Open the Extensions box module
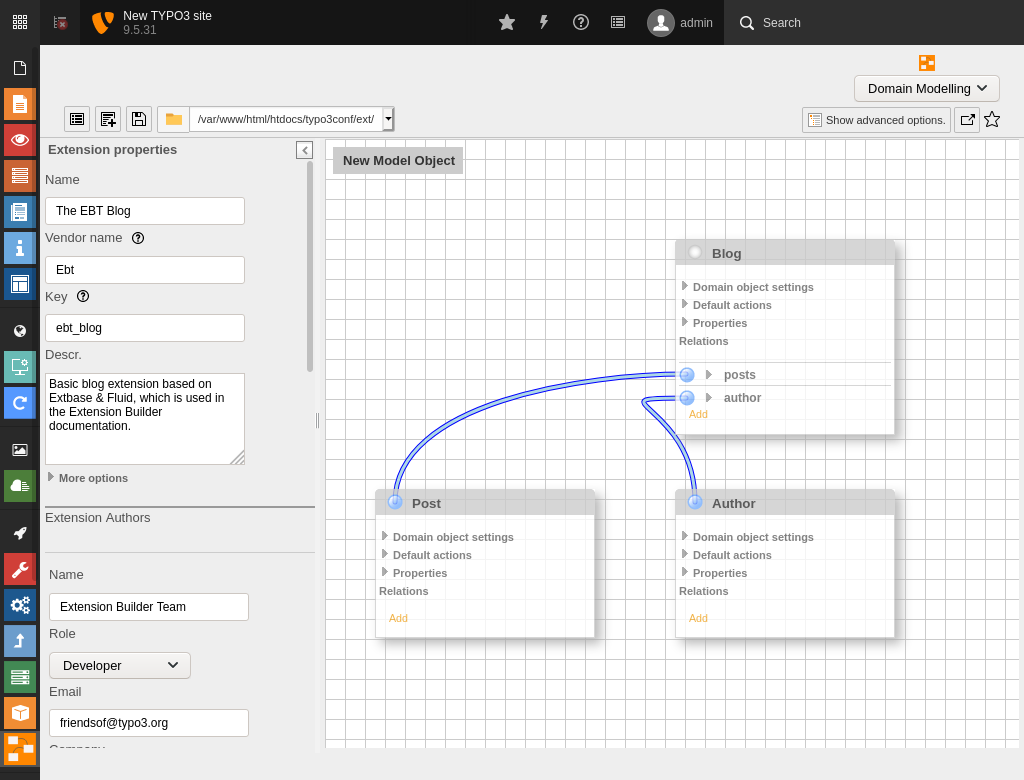 pyautogui.click(x=20, y=713)
